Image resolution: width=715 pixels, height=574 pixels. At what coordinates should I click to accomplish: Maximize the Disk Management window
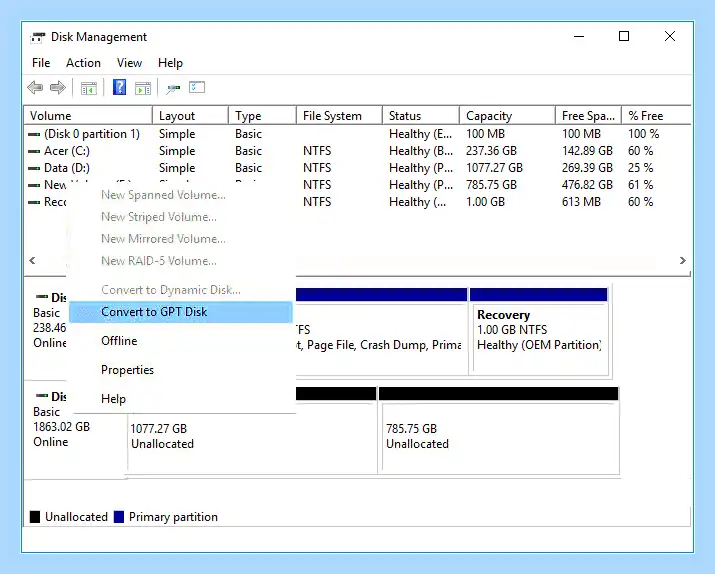pyautogui.click(x=624, y=36)
